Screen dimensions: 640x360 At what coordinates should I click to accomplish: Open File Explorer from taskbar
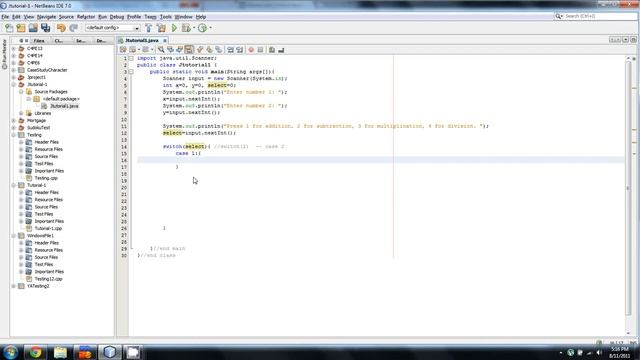coord(60,352)
